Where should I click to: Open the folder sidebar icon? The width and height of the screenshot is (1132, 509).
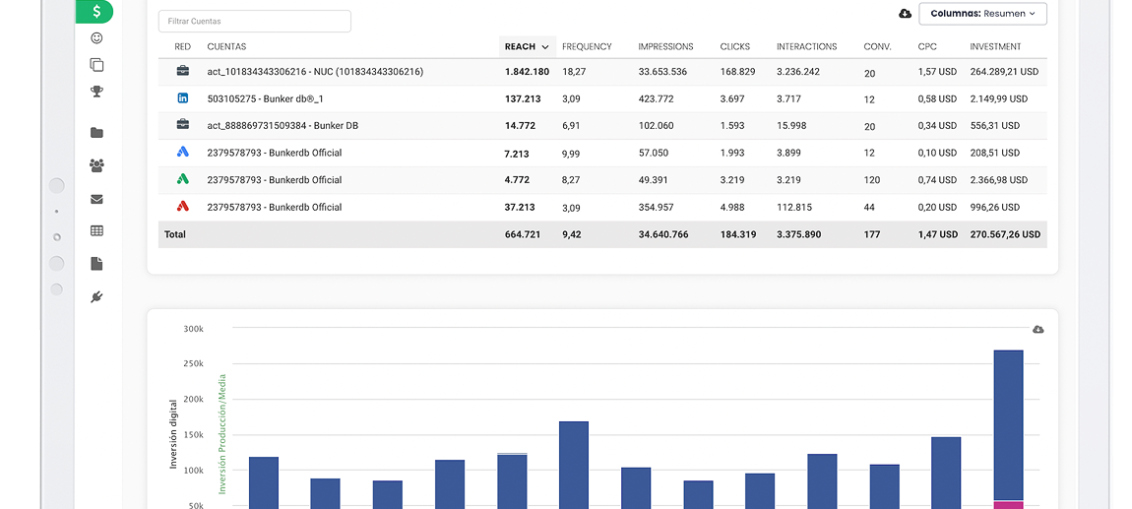tap(96, 133)
